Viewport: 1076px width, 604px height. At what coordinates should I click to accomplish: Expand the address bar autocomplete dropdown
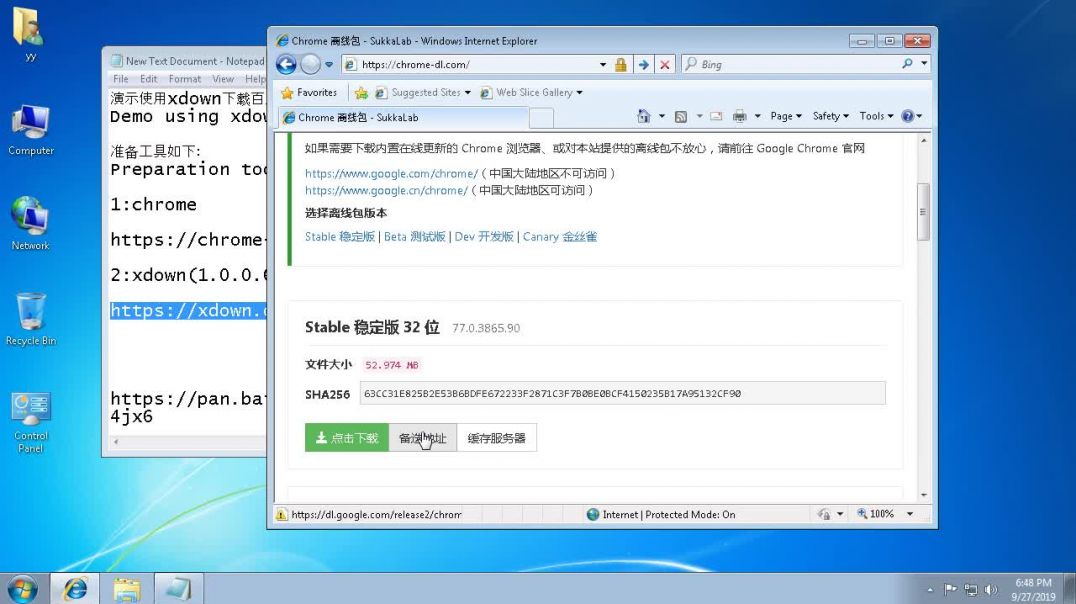click(x=603, y=65)
